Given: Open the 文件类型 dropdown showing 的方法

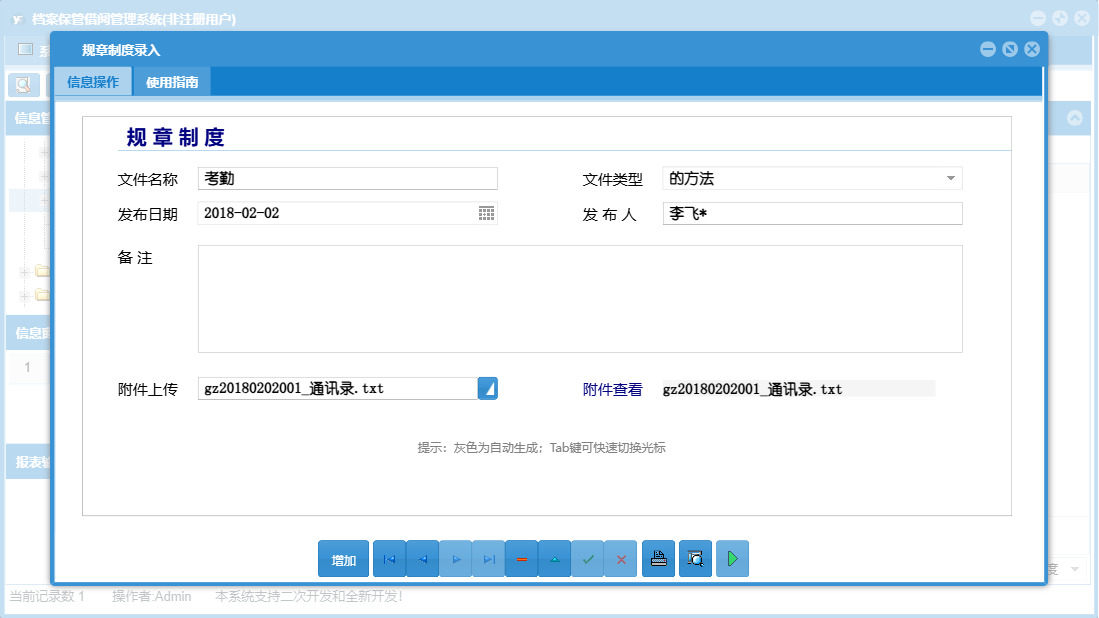Looking at the screenshot, I should 950,177.
